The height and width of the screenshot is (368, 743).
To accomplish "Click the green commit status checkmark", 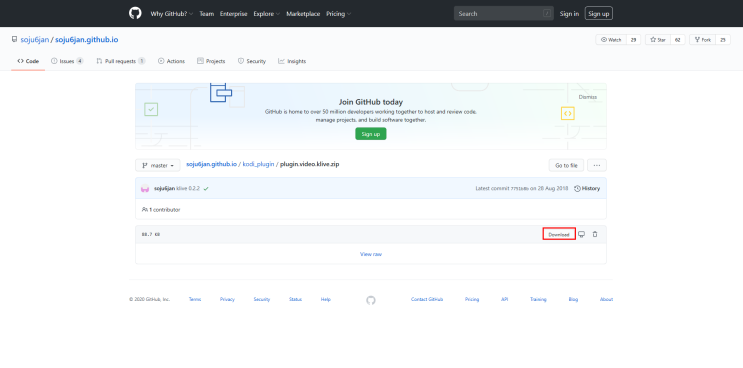I will point(206,188).
